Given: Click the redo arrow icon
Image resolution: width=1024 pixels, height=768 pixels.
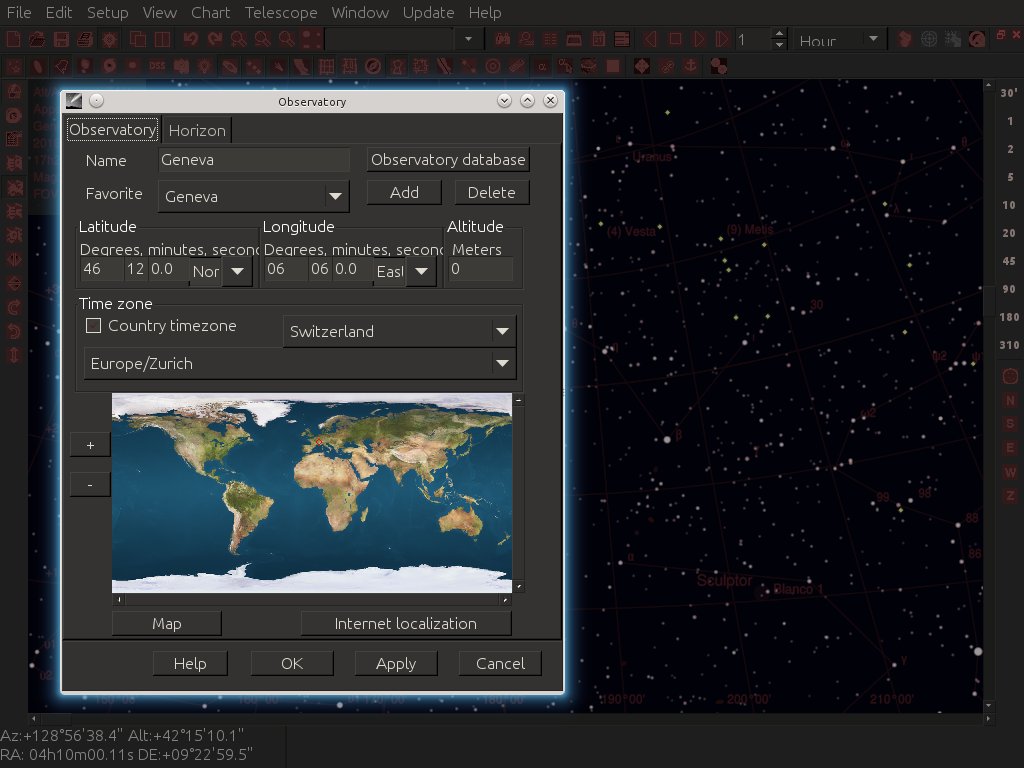Looking at the screenshot, I should coord(214,39).
